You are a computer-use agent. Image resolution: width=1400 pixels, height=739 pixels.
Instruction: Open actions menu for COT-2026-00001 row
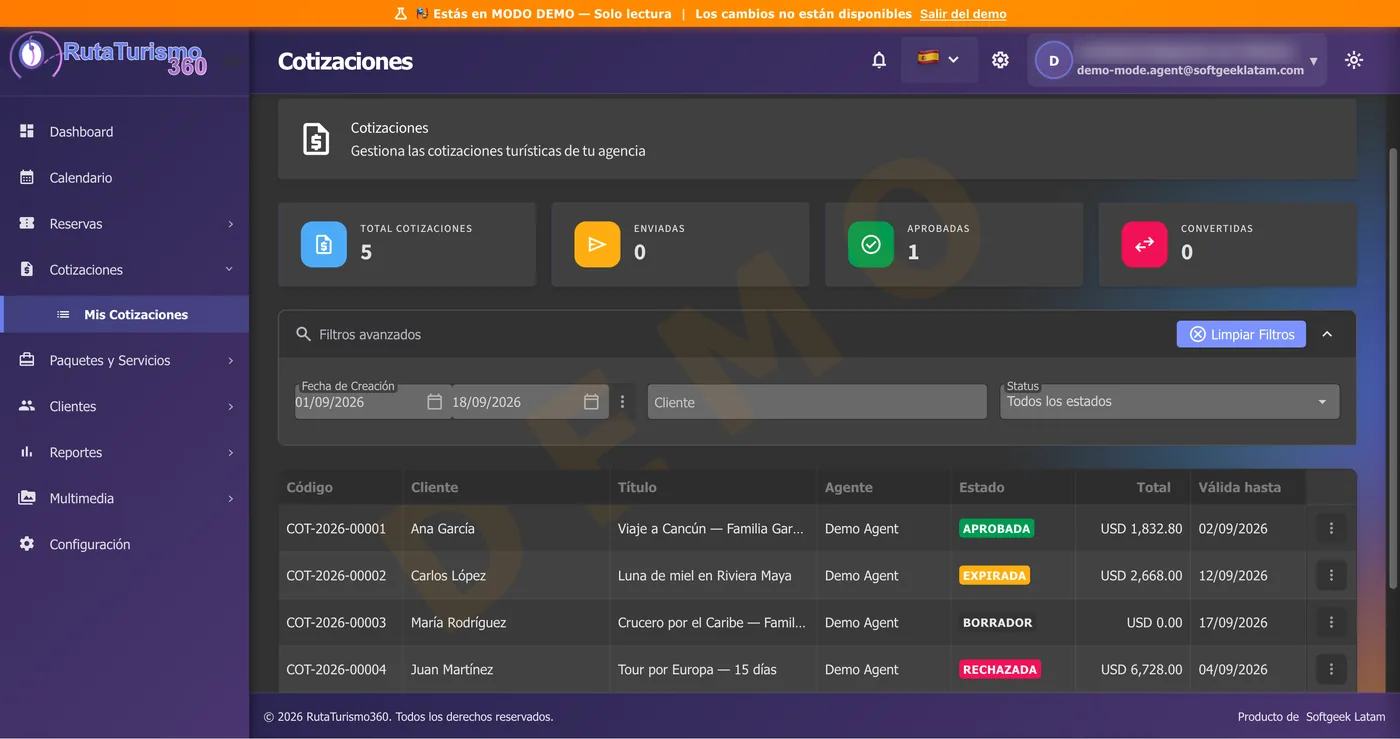(x=1331, y=528)
